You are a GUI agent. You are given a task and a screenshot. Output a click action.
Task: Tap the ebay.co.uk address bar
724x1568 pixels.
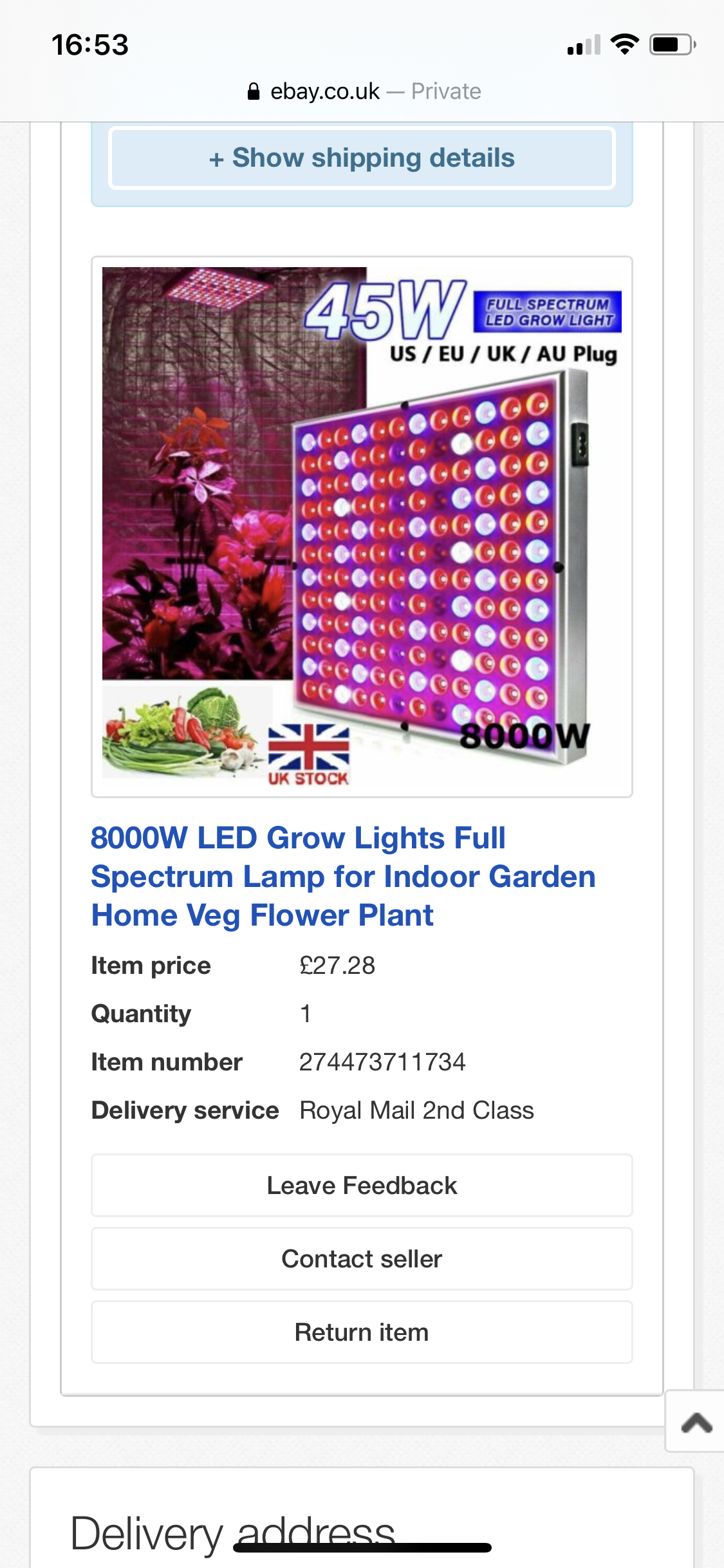point(363,91)
